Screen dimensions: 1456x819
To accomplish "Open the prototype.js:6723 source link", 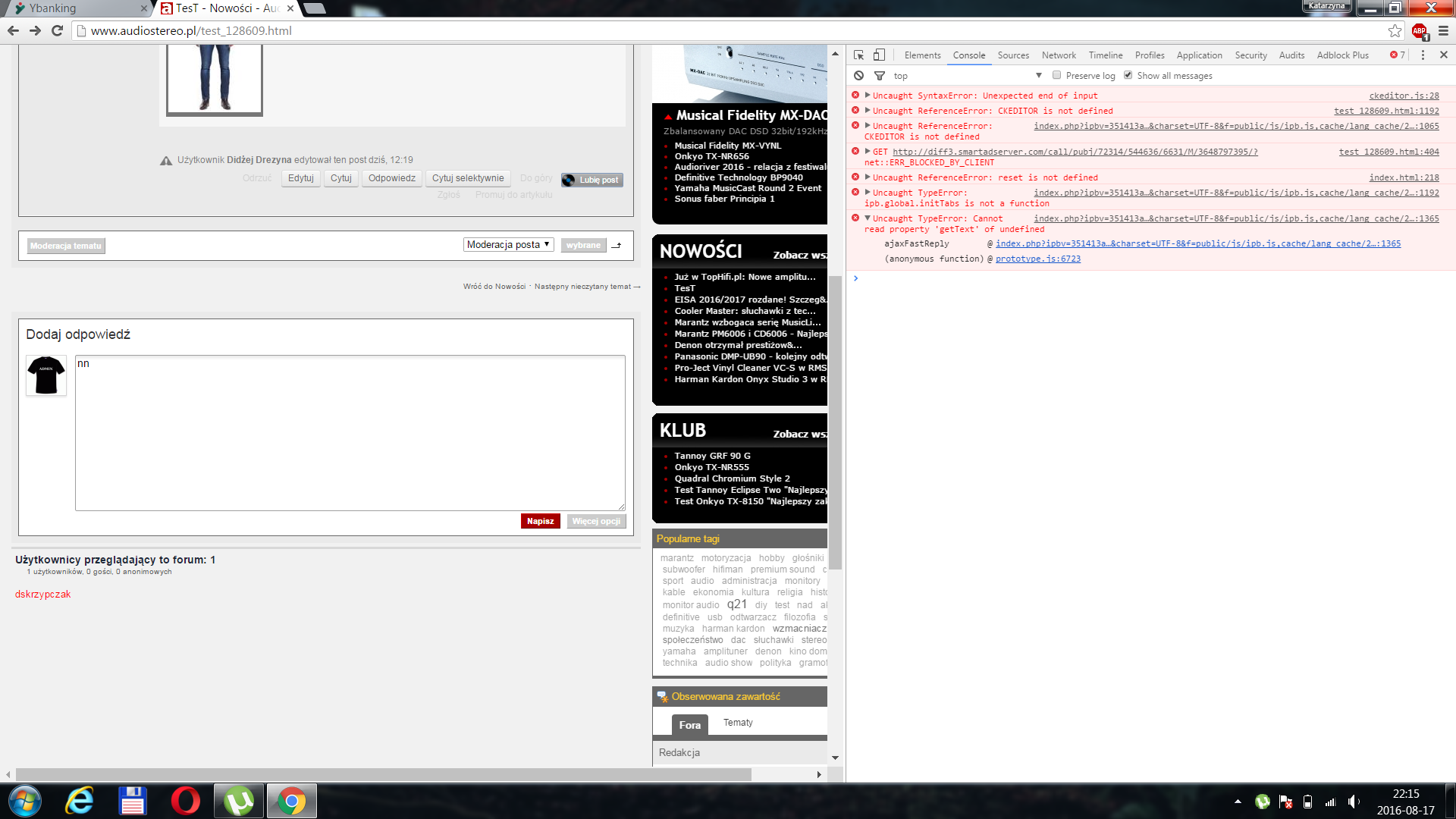I will [x=1037, y=259].
